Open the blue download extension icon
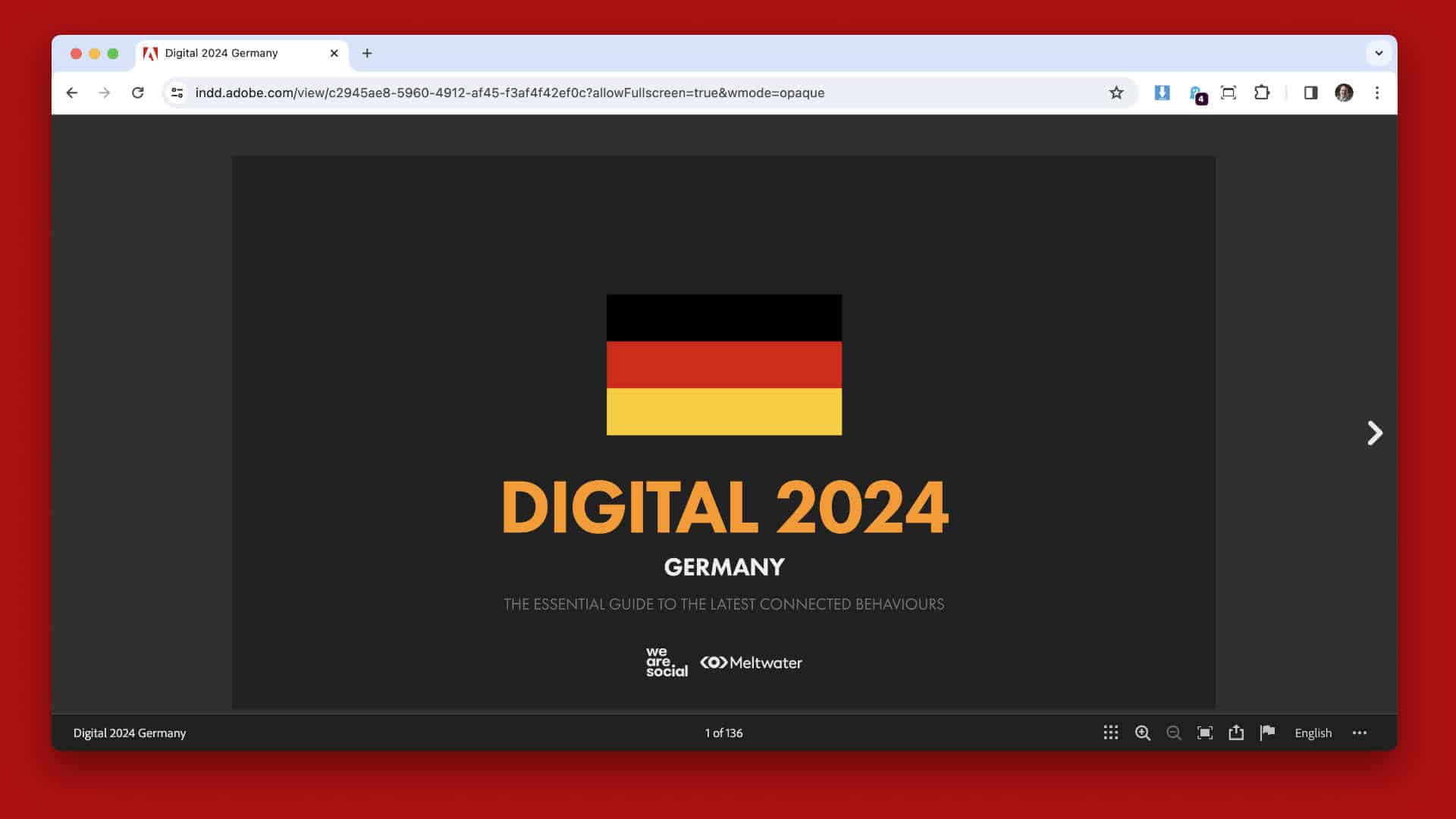 coord(1162,93)
